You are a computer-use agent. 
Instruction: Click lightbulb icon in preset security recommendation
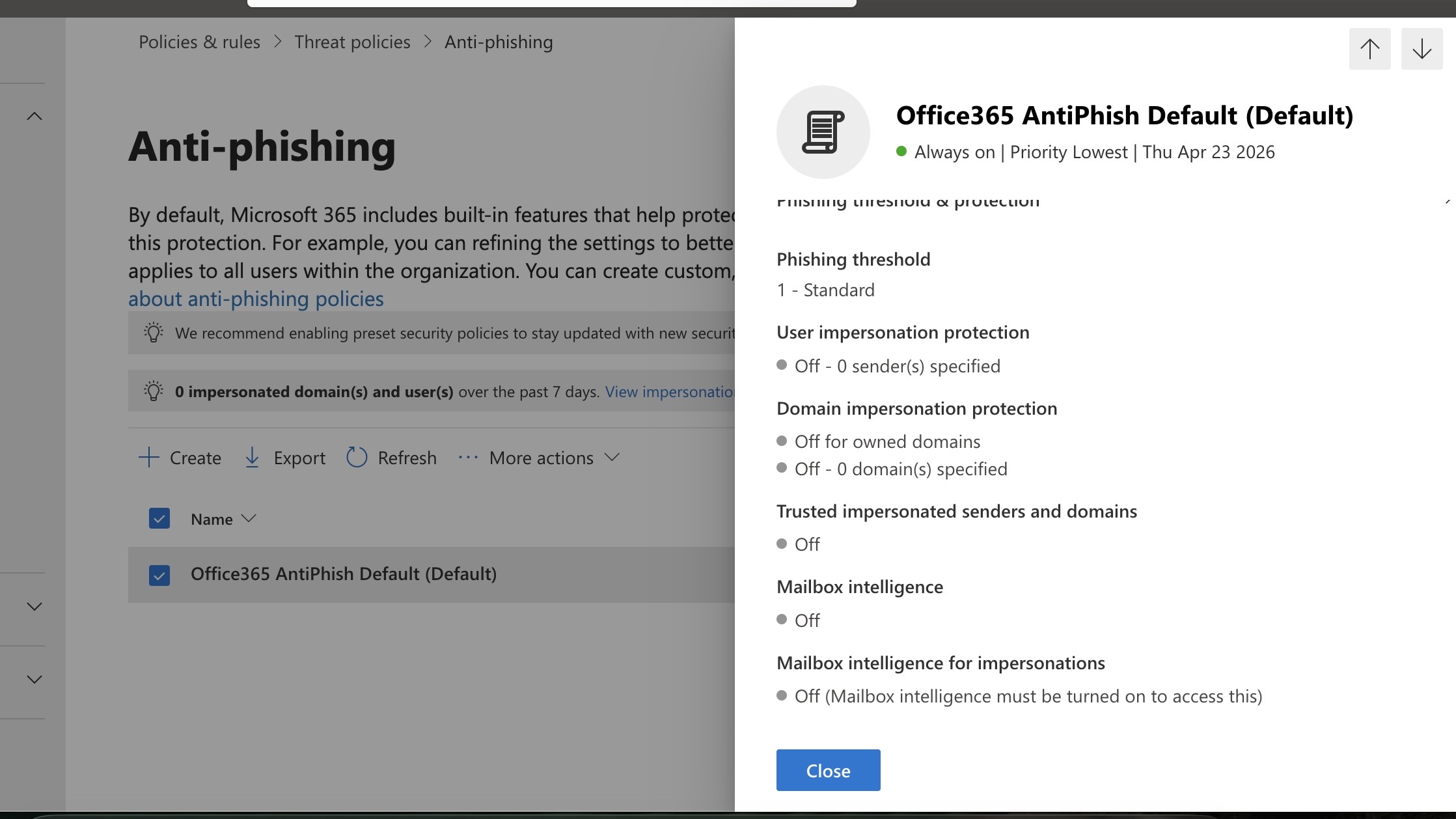(x=154, y=333)
